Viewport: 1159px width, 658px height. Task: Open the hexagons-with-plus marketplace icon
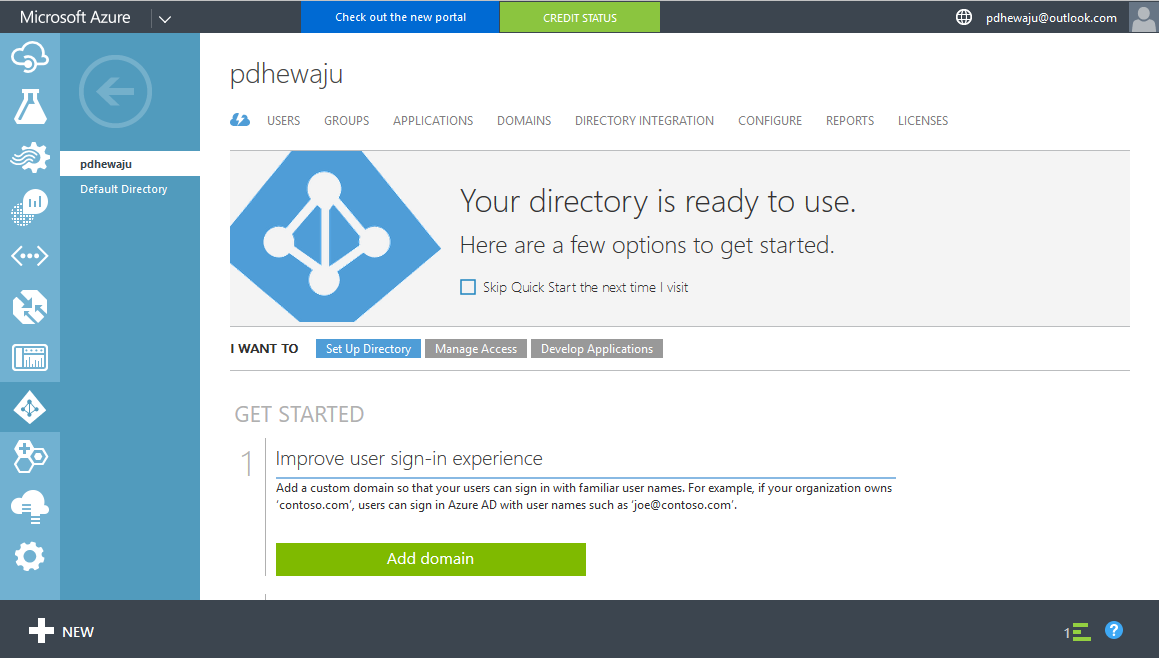click(x=30, y=457)
